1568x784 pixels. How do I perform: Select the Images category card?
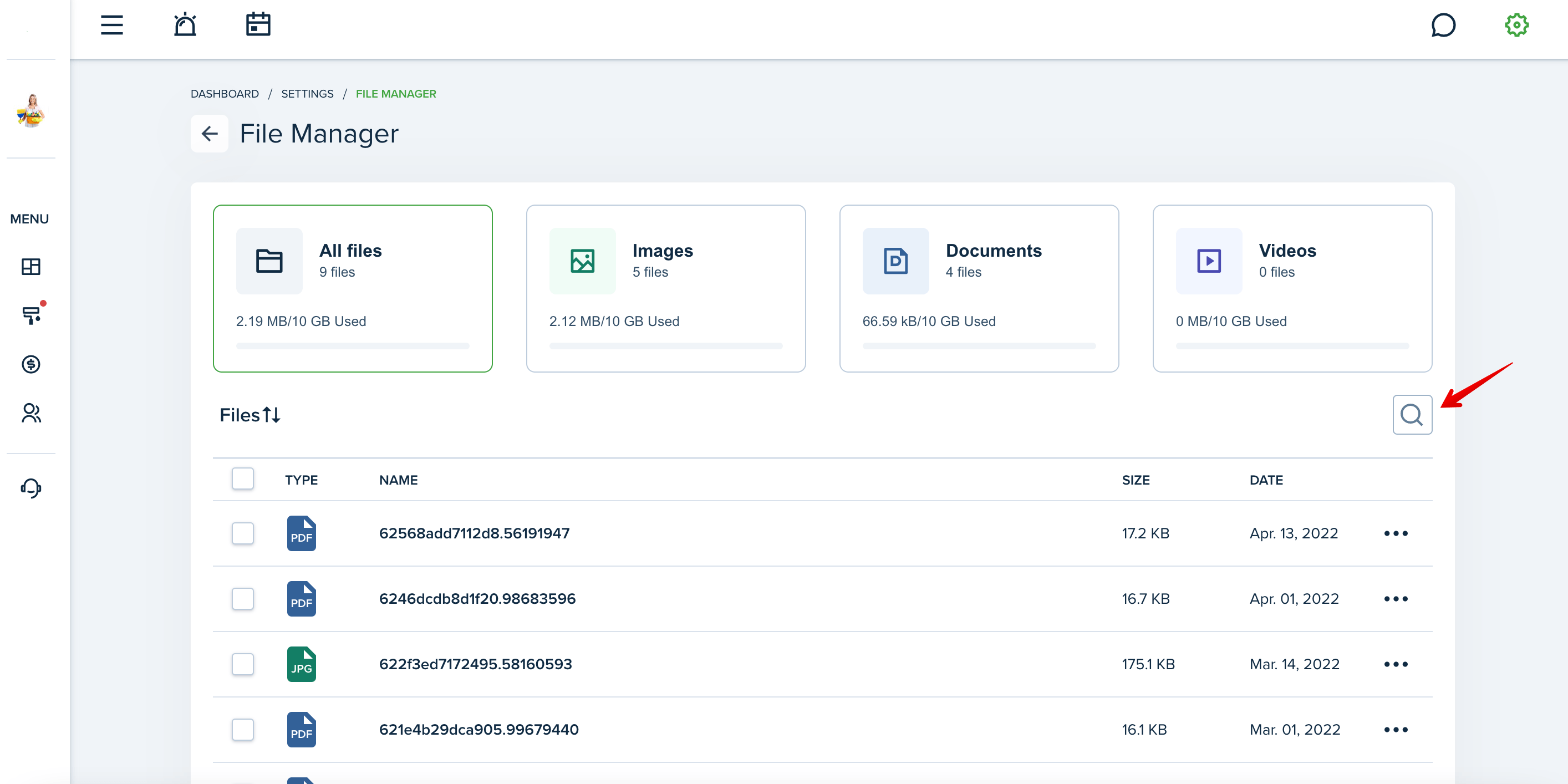pyautogui.click(x=666, y=288)
